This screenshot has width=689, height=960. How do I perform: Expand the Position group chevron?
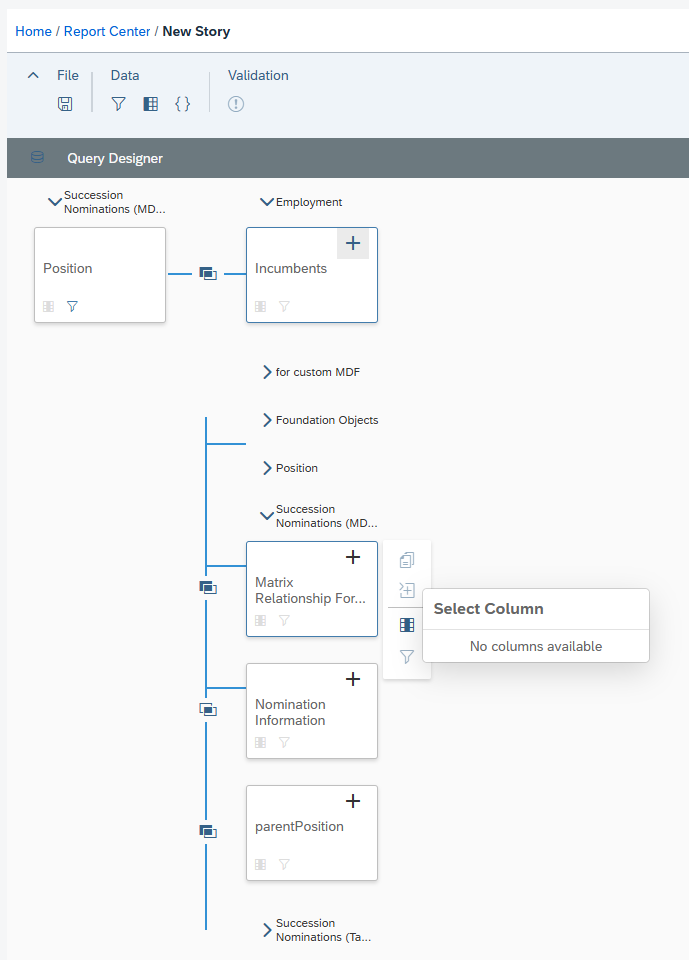coord(267,468)
